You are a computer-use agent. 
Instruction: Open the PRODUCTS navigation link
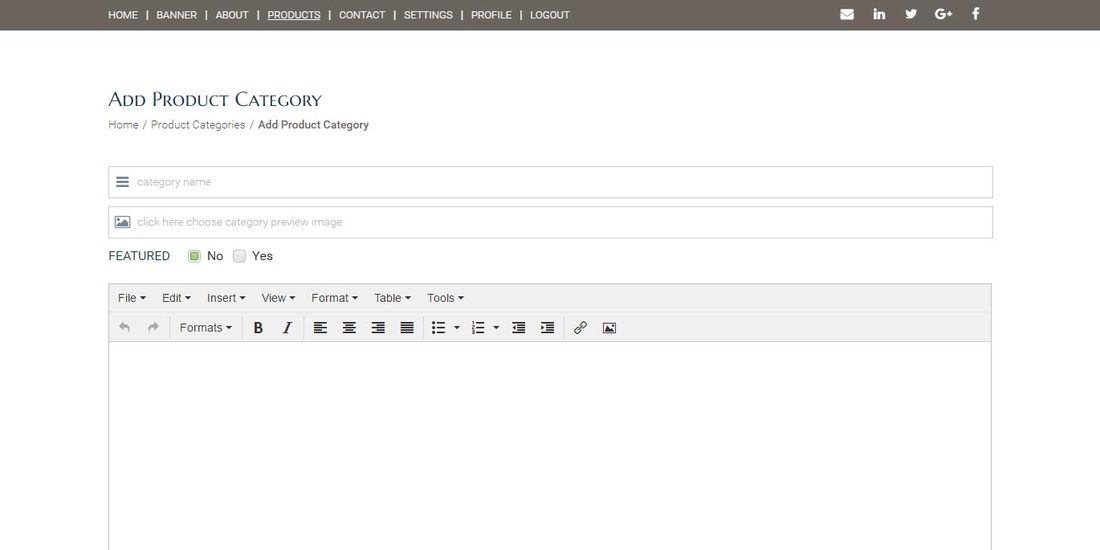click(x=294, y=15)
